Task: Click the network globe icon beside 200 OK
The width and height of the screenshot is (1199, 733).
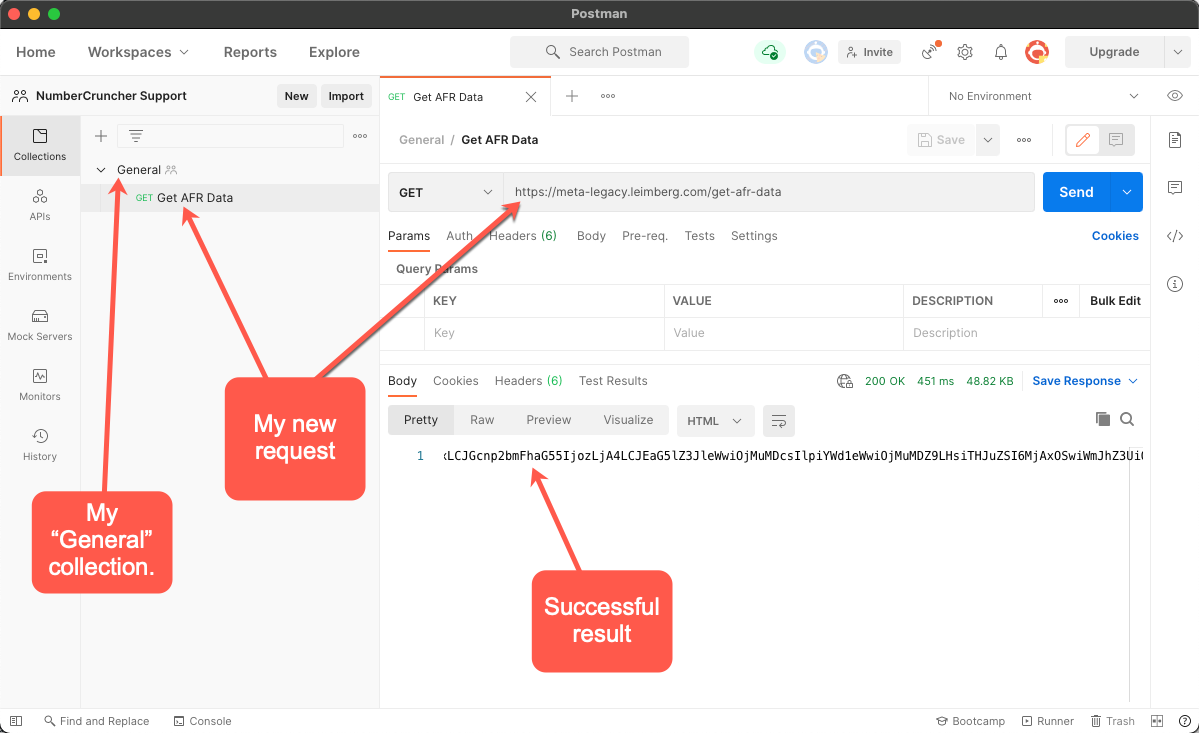Action: tap(845, 381)
